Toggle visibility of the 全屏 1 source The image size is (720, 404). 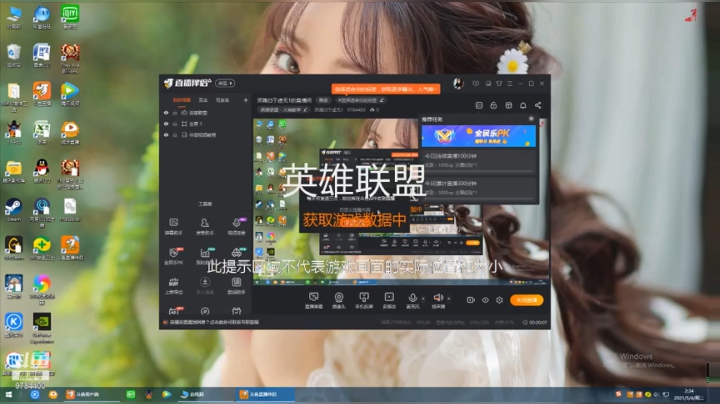point(166,123)
